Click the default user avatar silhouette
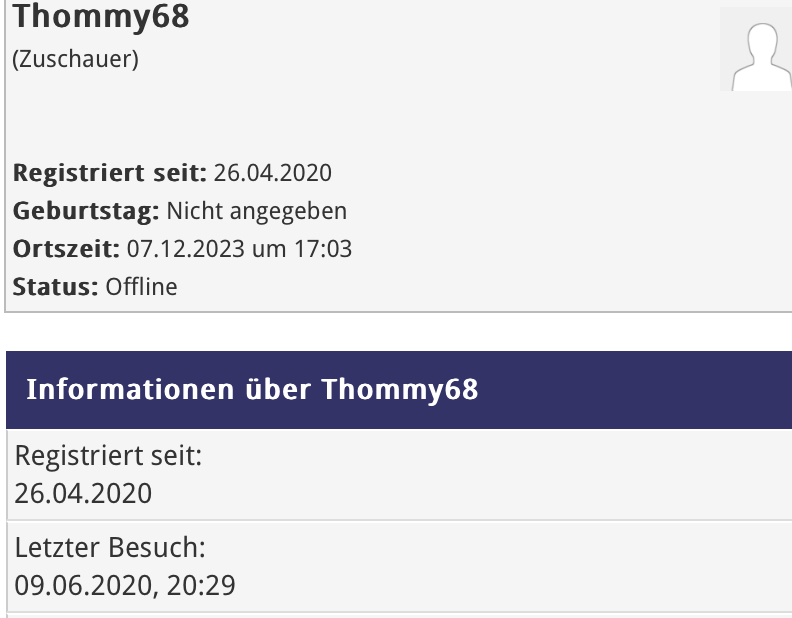 (755, 50)
